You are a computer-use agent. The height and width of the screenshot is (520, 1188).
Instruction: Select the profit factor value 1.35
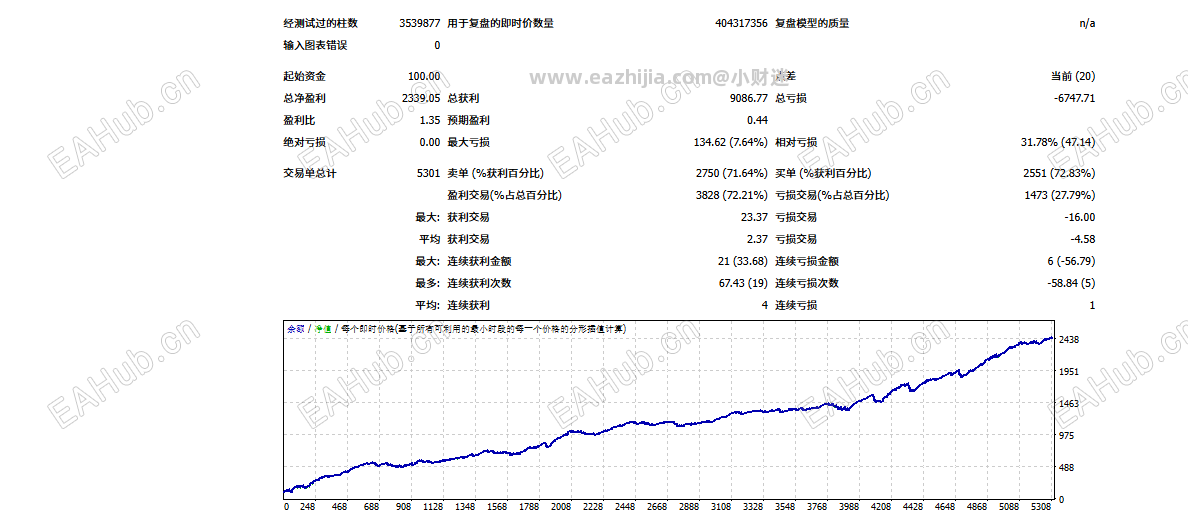point(430,121)
